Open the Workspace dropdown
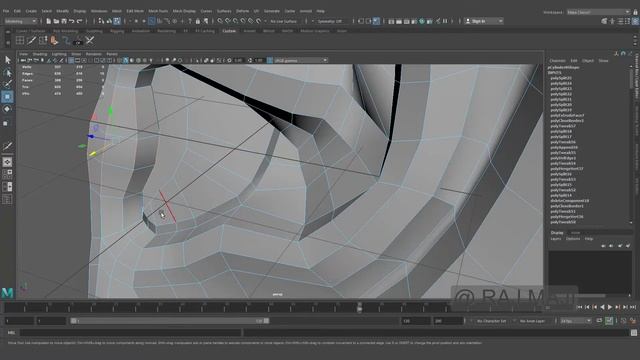The height and width of the screenshot is (360, 640). pyautogui.click(x=598, y=12)
